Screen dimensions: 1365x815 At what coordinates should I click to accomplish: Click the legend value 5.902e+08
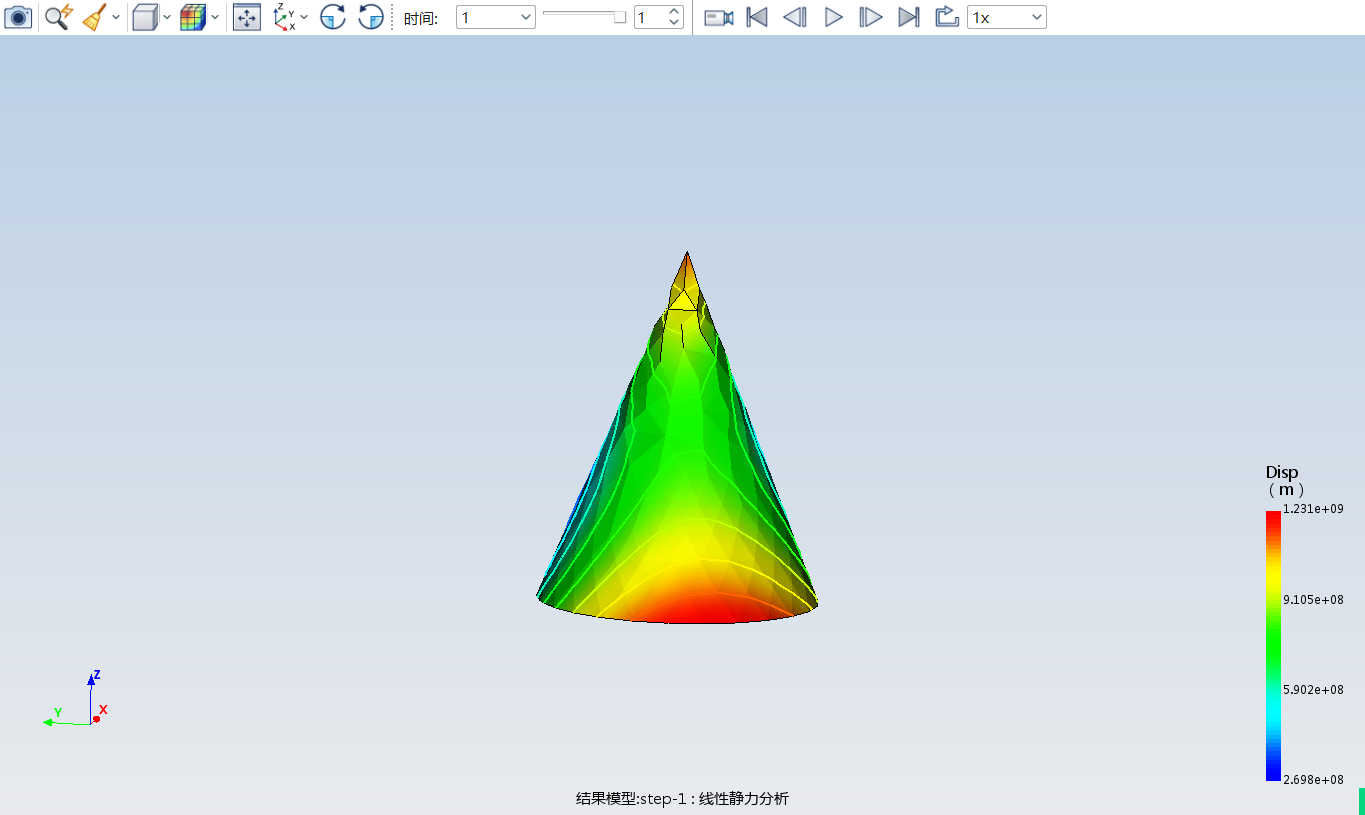1313,690
